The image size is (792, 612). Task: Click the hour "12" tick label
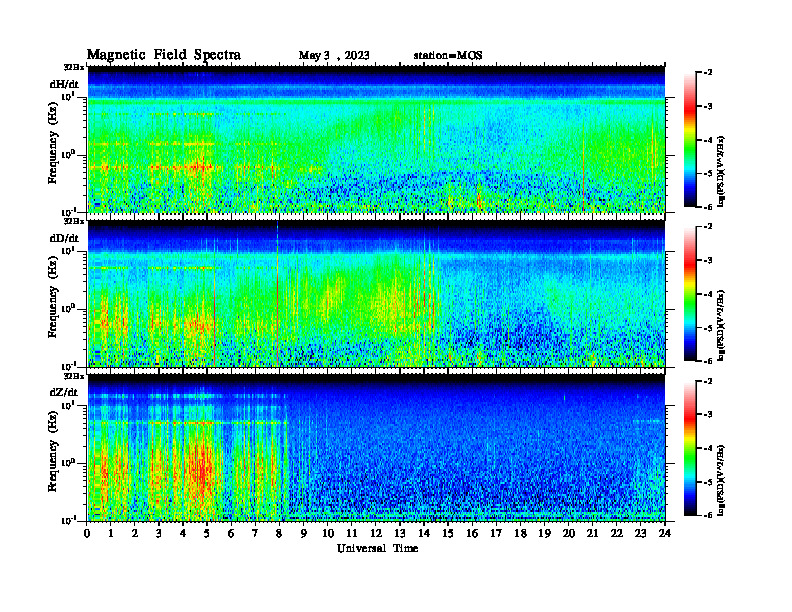[376, 533]
